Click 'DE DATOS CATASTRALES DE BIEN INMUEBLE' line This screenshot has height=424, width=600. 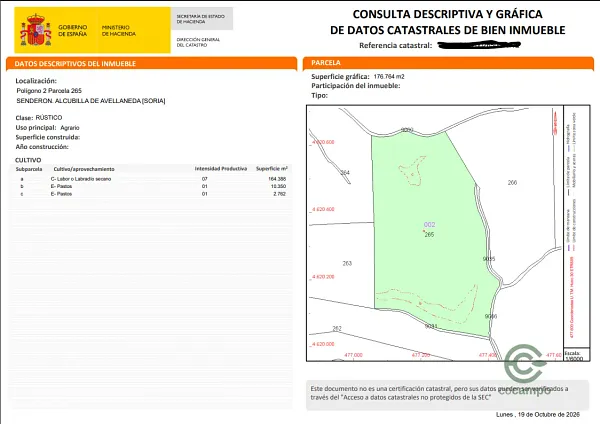(447, 30)
